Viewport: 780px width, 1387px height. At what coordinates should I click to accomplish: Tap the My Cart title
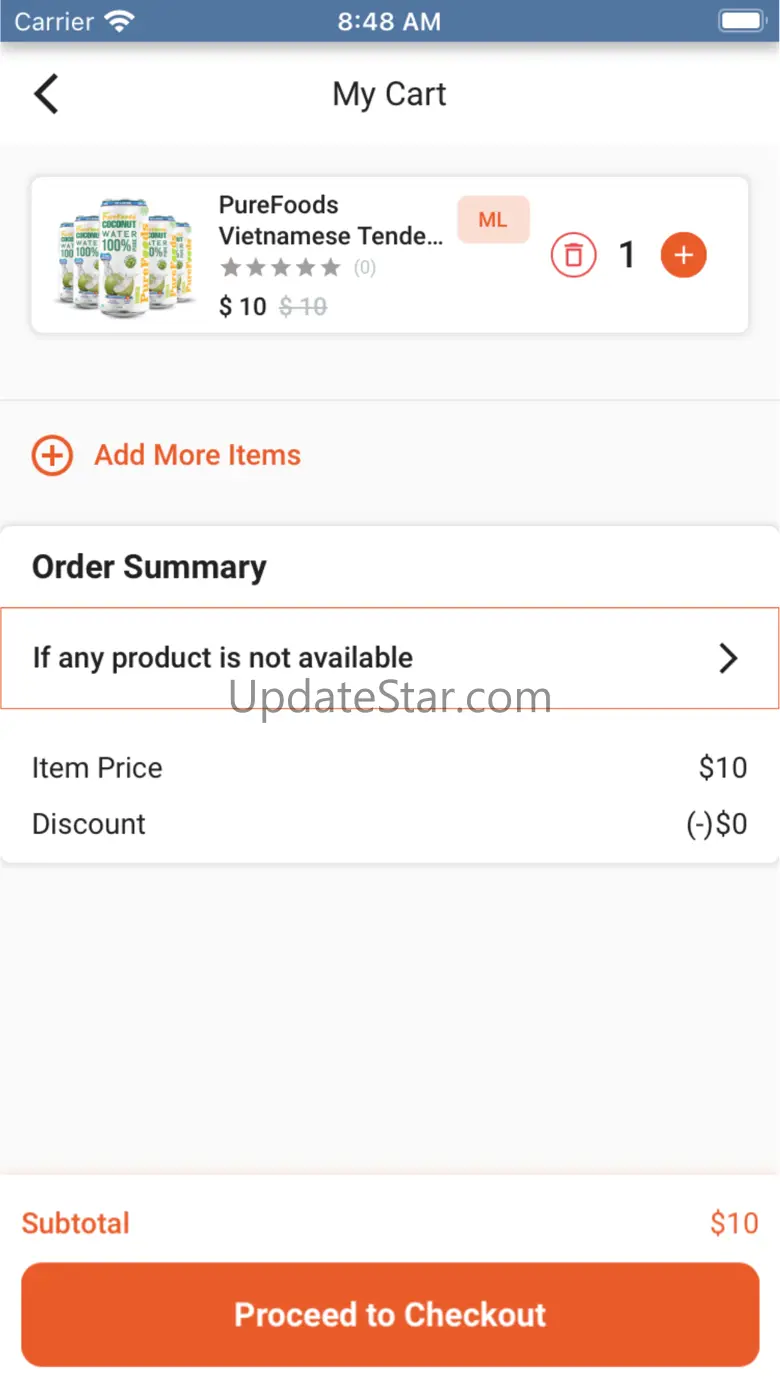(389, 94)
